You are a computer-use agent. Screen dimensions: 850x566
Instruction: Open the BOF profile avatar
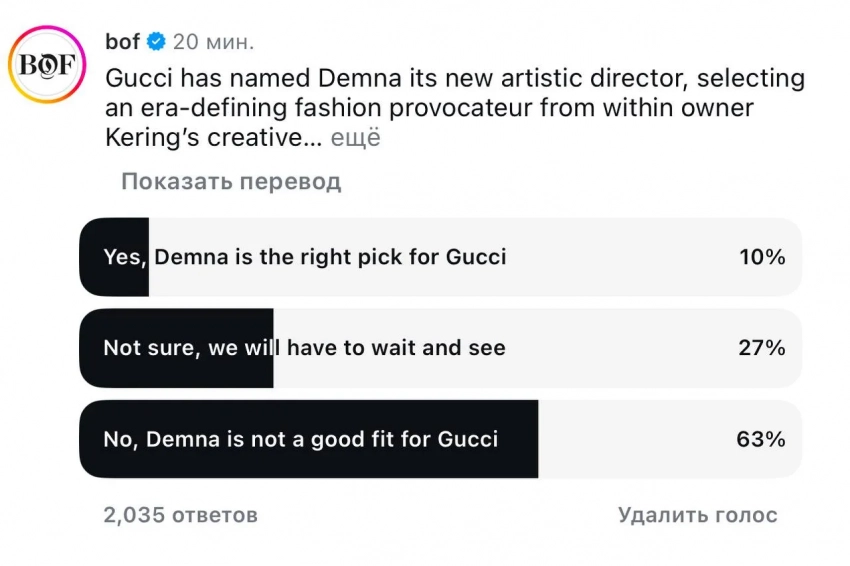[x=47, y=65]
